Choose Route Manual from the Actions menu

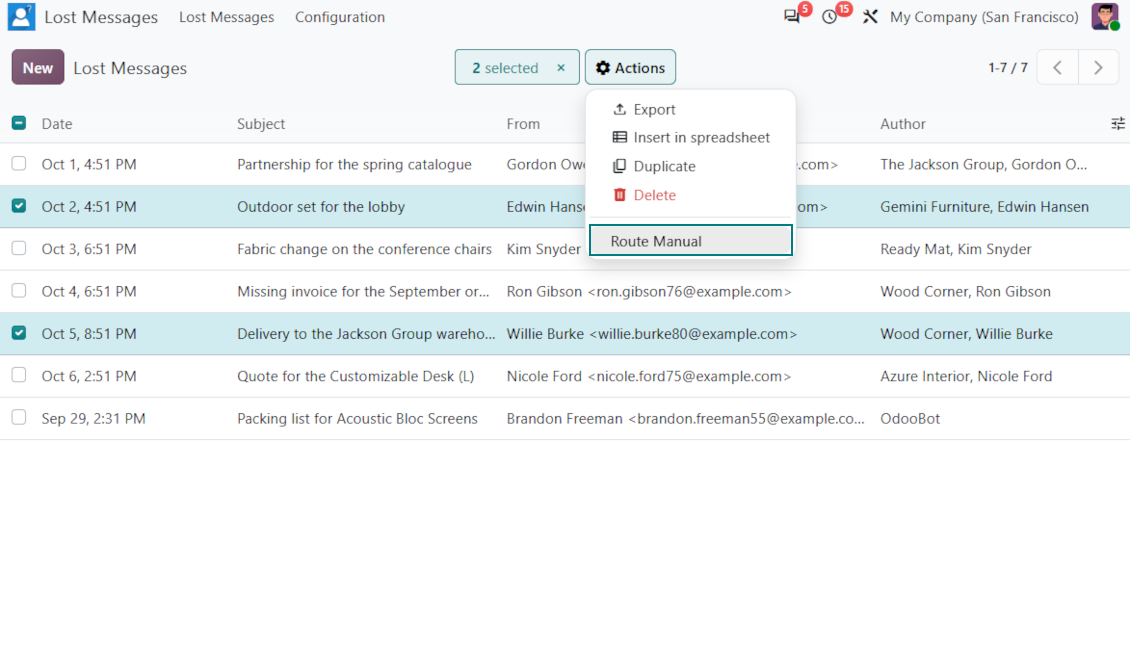[x=691, y=241]
